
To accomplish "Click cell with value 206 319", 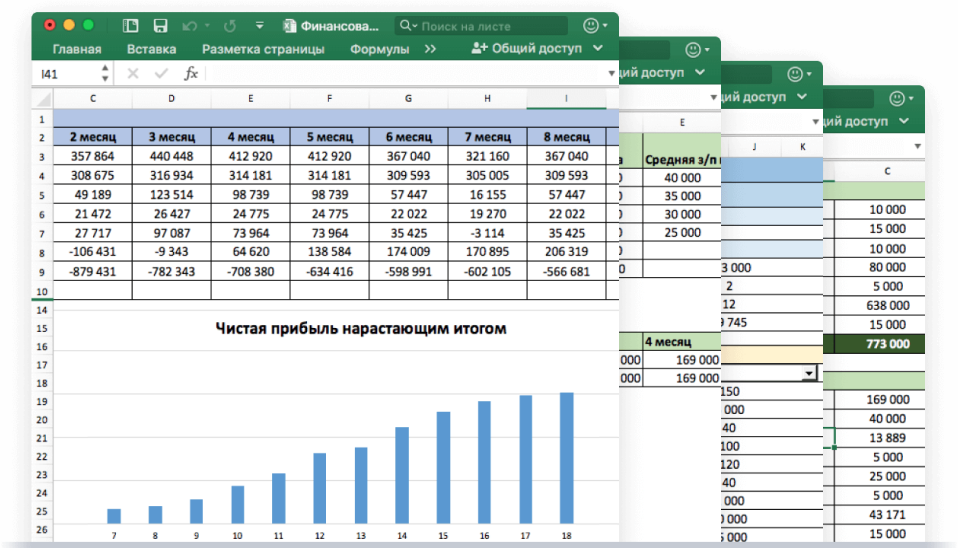I will tap(566, 251).
